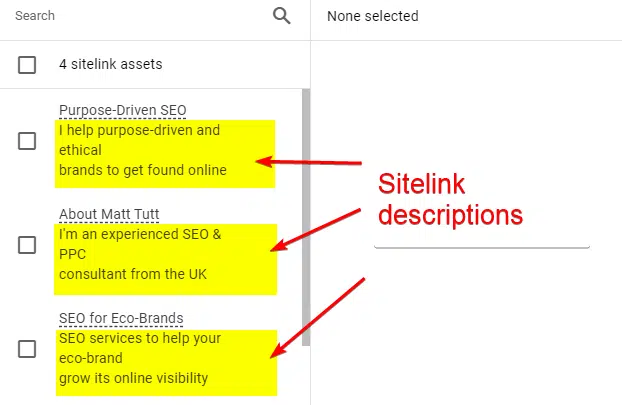Viewport: 622px width, 405px height.
Task: Enable the SEO for Eco-Brands checkbox
Action: coord(27,349)
